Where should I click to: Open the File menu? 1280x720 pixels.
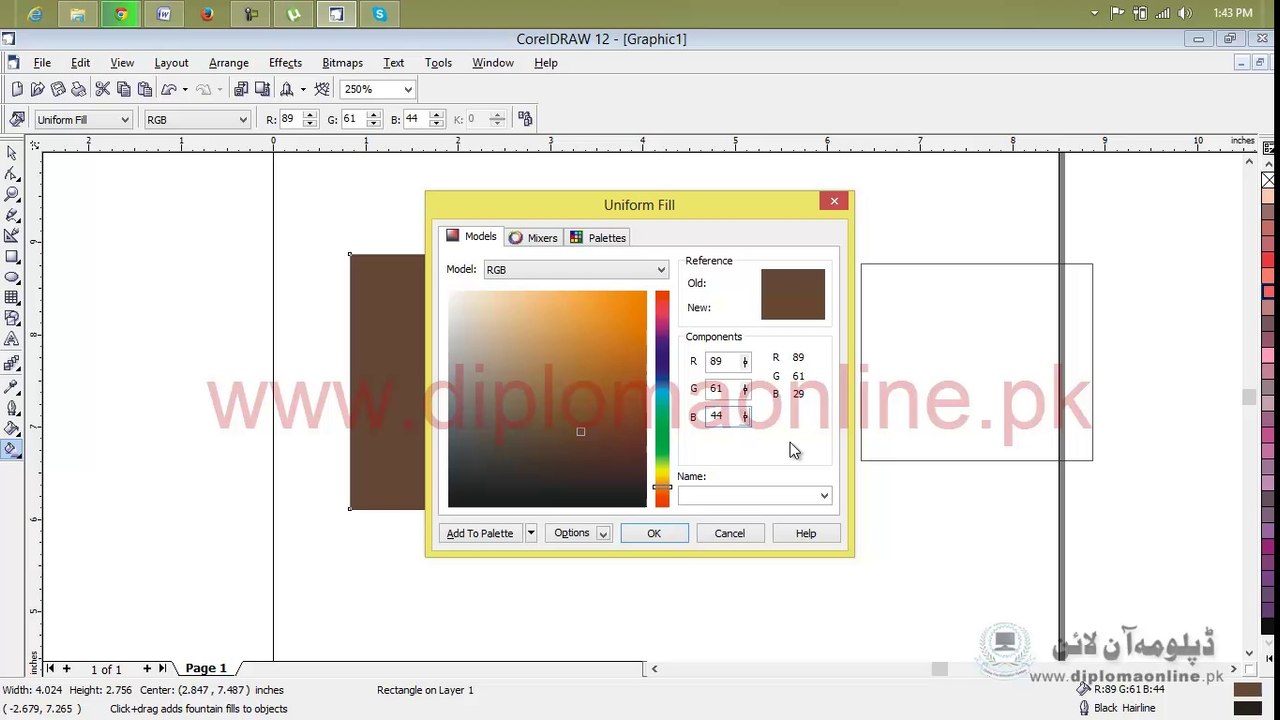click(x=42, y=62)
